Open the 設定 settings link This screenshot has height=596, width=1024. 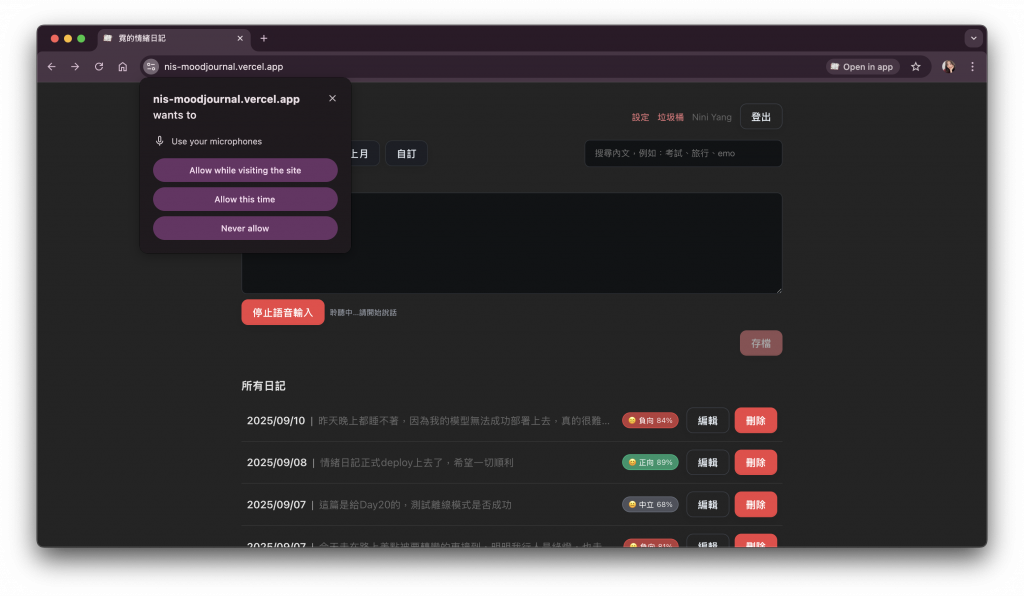click(640, 117)
